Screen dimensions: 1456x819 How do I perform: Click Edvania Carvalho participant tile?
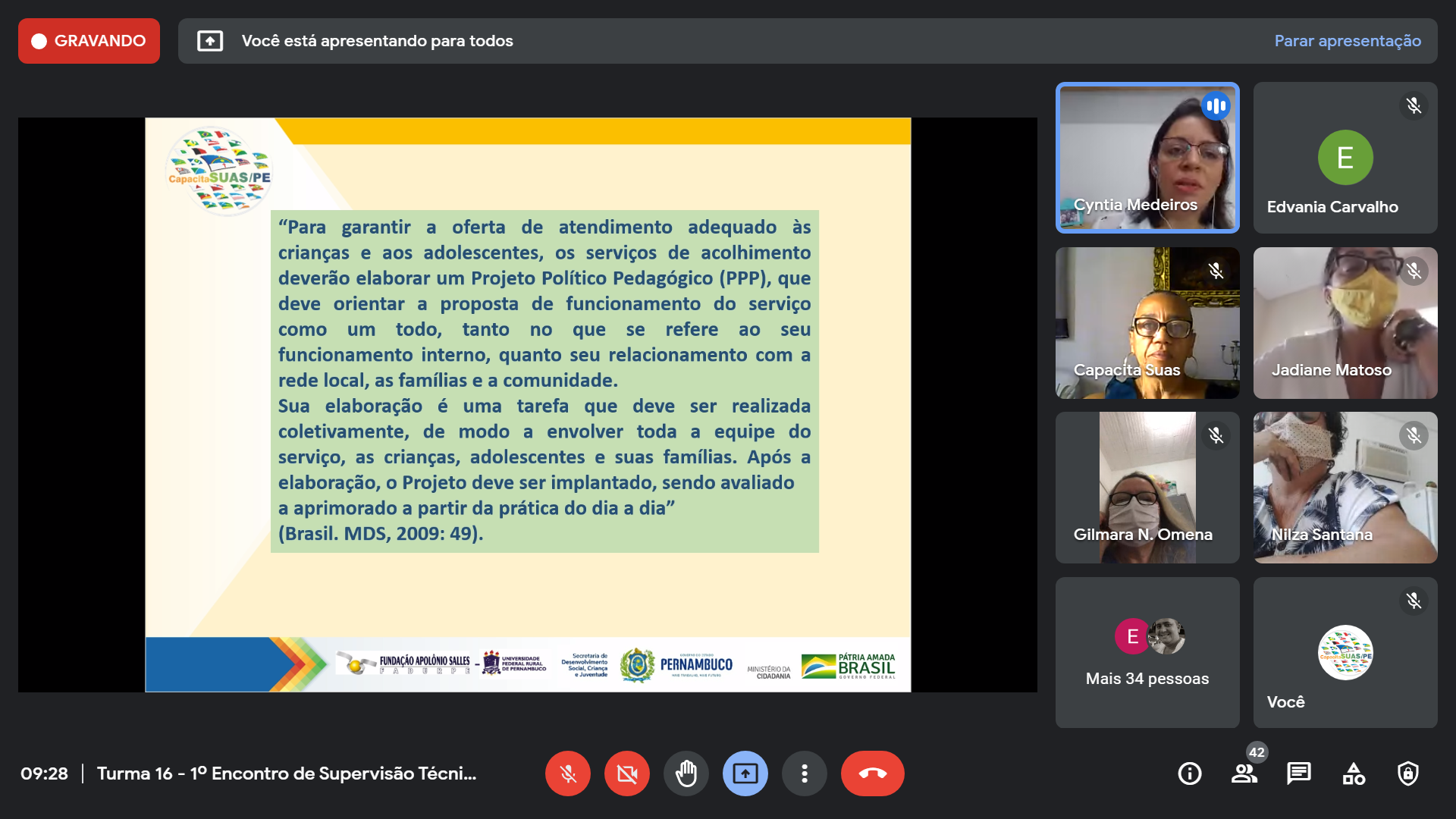[x=1345, y=158]
